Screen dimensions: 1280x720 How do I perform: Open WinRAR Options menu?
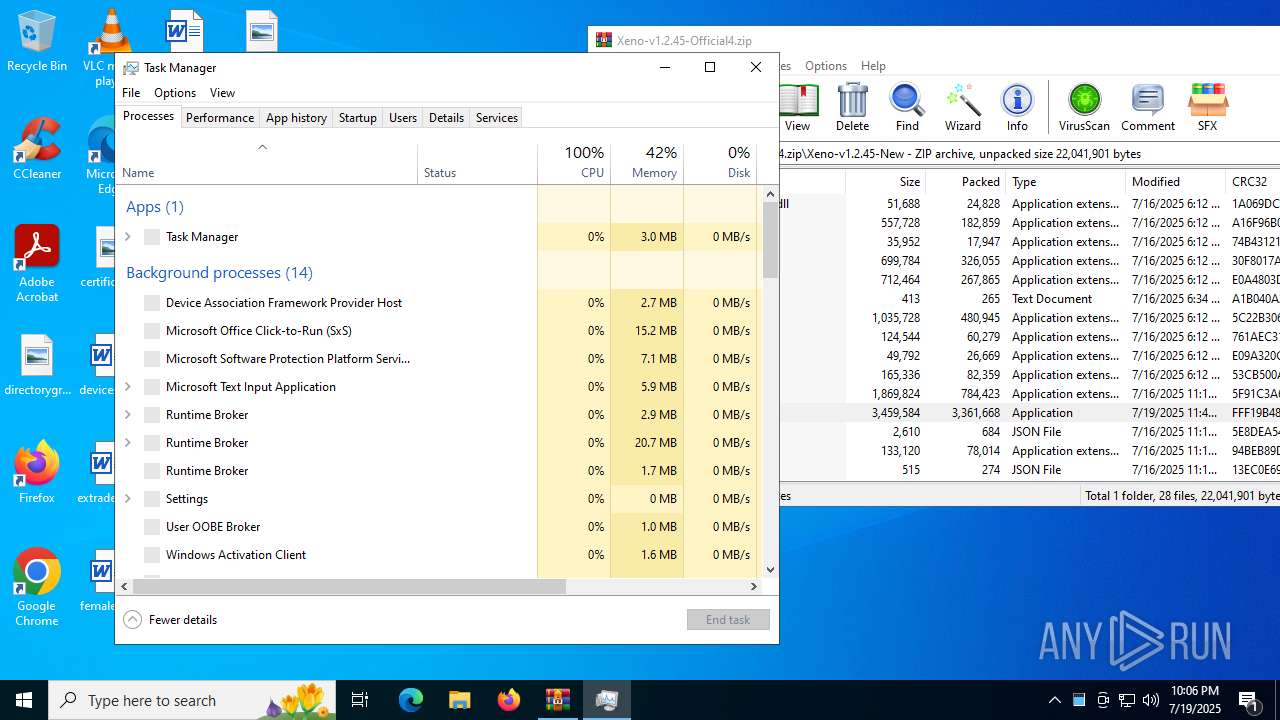826,66
